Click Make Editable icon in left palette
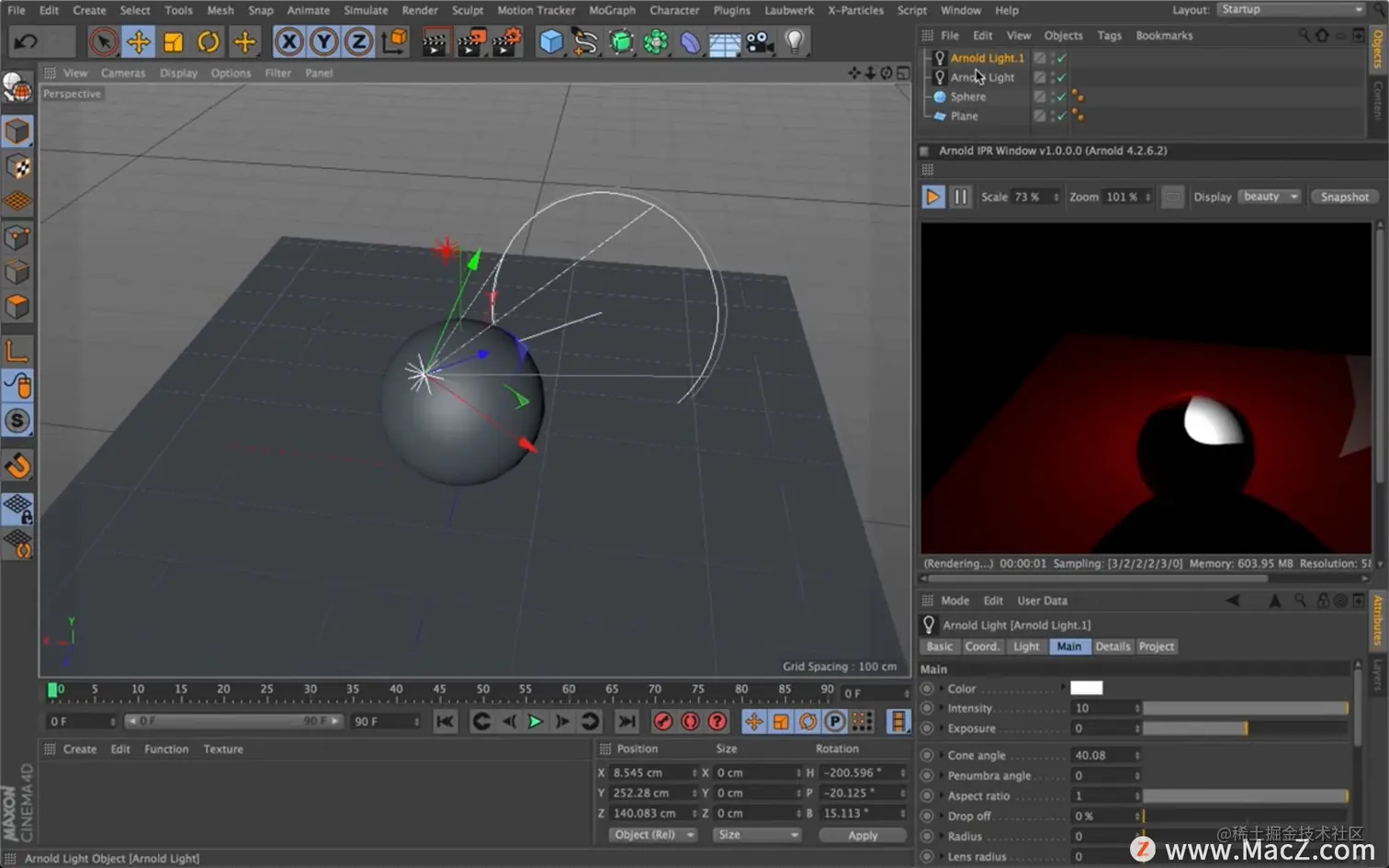The height and width of the screenshot is (868, 1389). [x=17, y=88]
